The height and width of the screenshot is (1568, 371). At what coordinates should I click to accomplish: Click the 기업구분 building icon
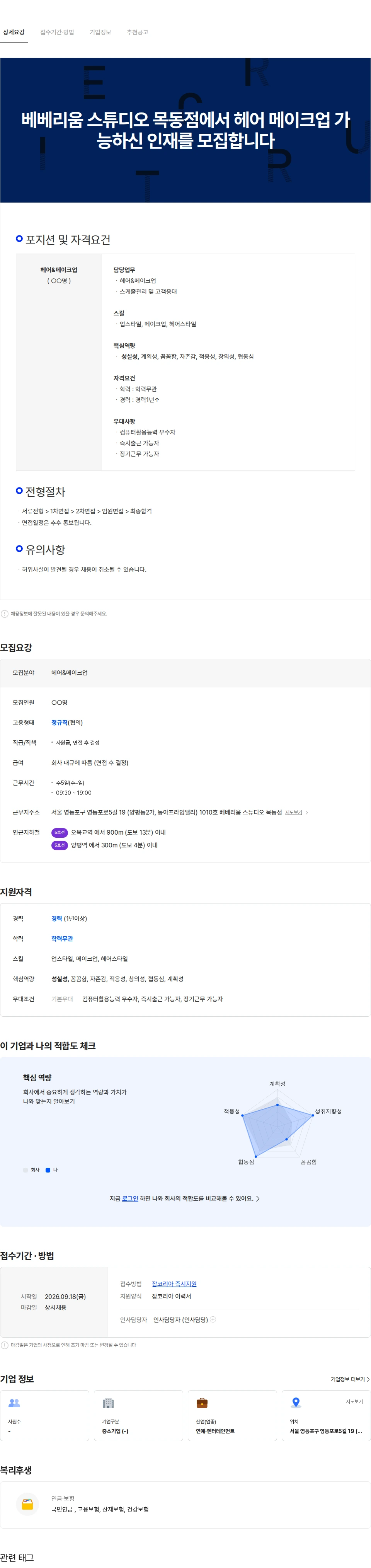point(108,1403)
